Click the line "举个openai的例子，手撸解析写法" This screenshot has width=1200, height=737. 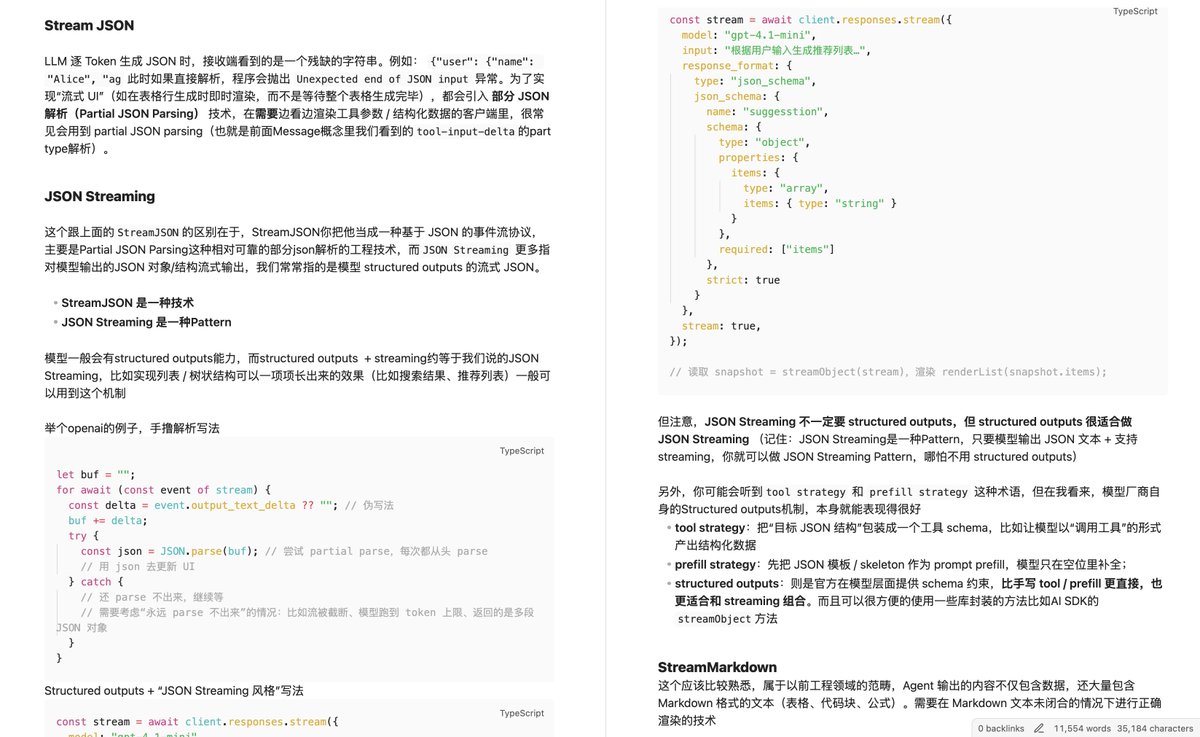coord(132,428)
